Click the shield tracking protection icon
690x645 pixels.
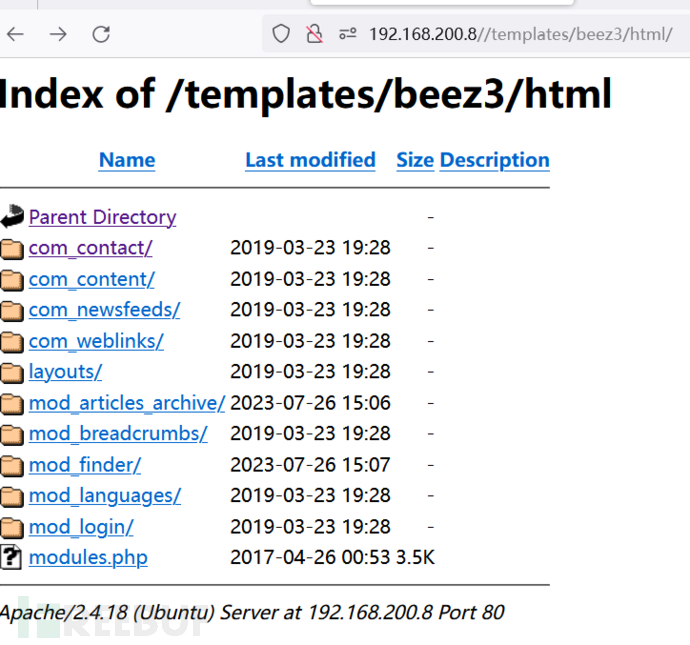click(281, 34)
